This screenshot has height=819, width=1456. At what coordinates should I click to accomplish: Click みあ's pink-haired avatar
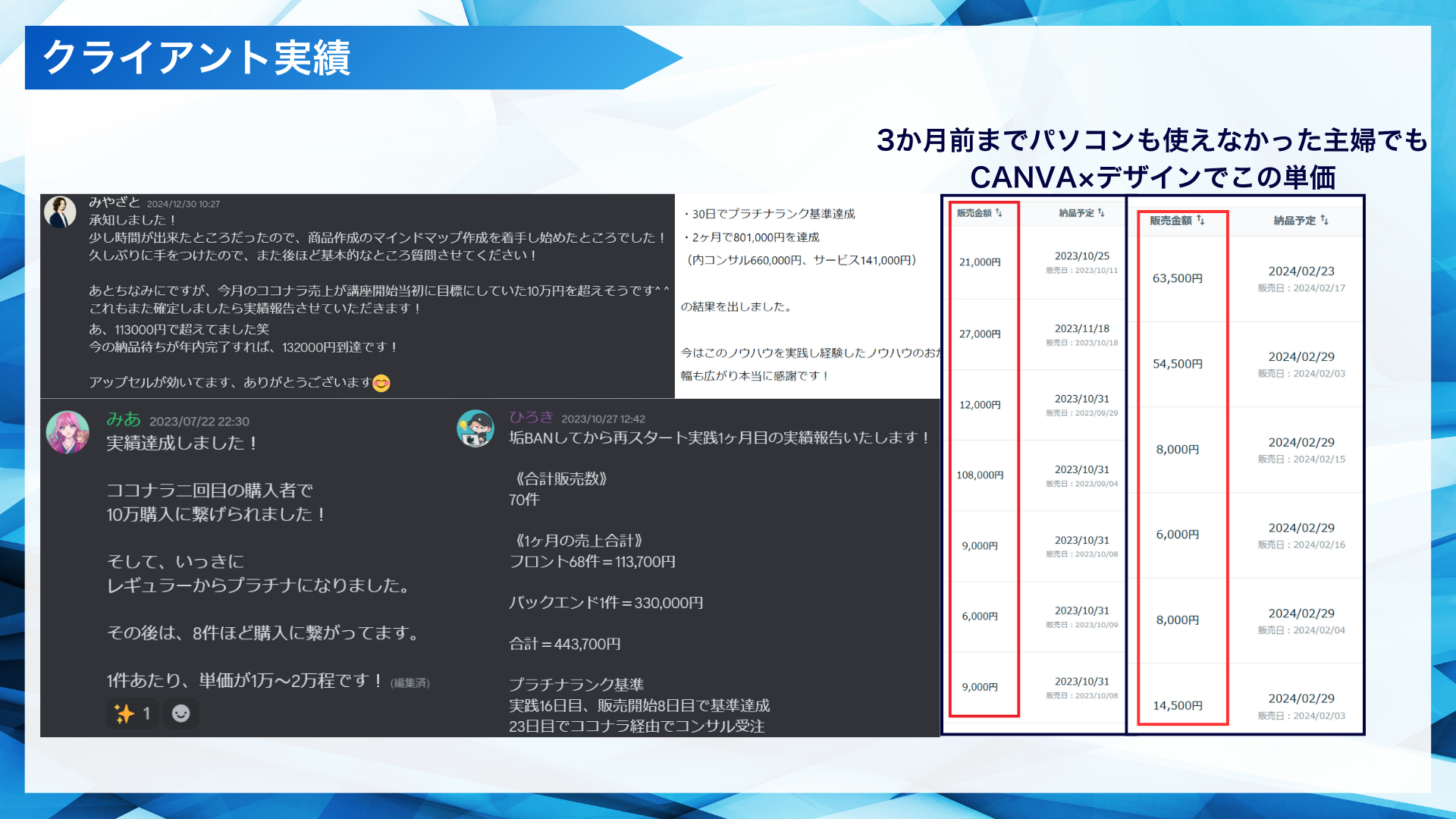click(67, 432)
